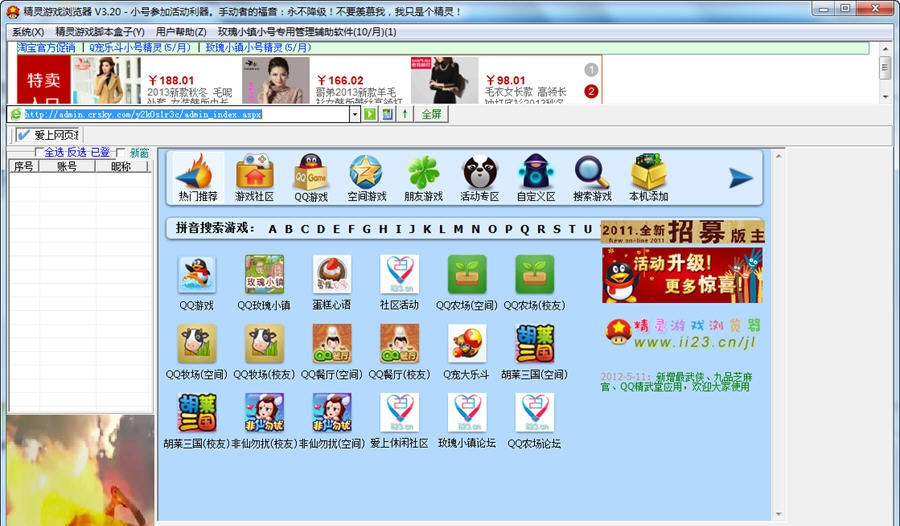Launch 胡莱三国(校友) game icon
This screenshot has width=900, height=526.
pos(197,412)
